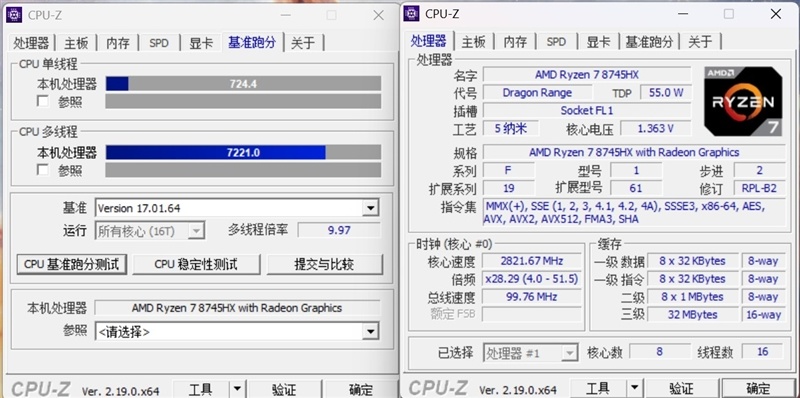Click the 工艺 5 纳米 value
Screen dimensions: 800x398
511,128
